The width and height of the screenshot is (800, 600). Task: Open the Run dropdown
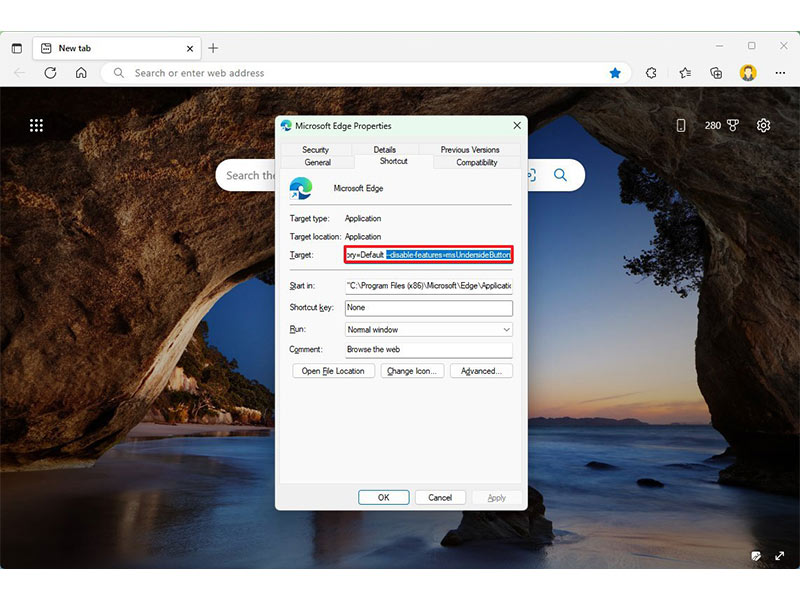429,330
